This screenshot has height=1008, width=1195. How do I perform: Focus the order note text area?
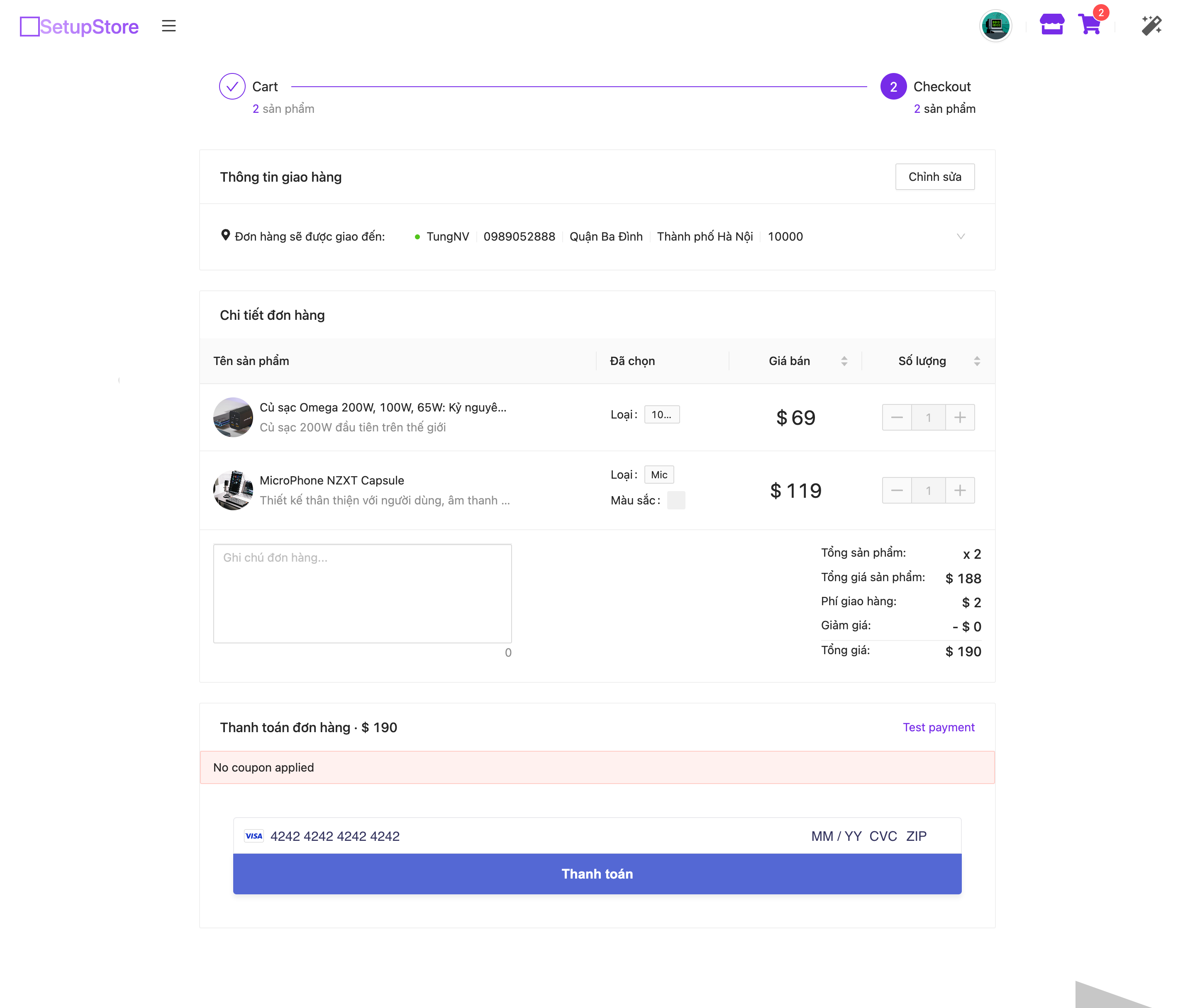pos(362,594)
